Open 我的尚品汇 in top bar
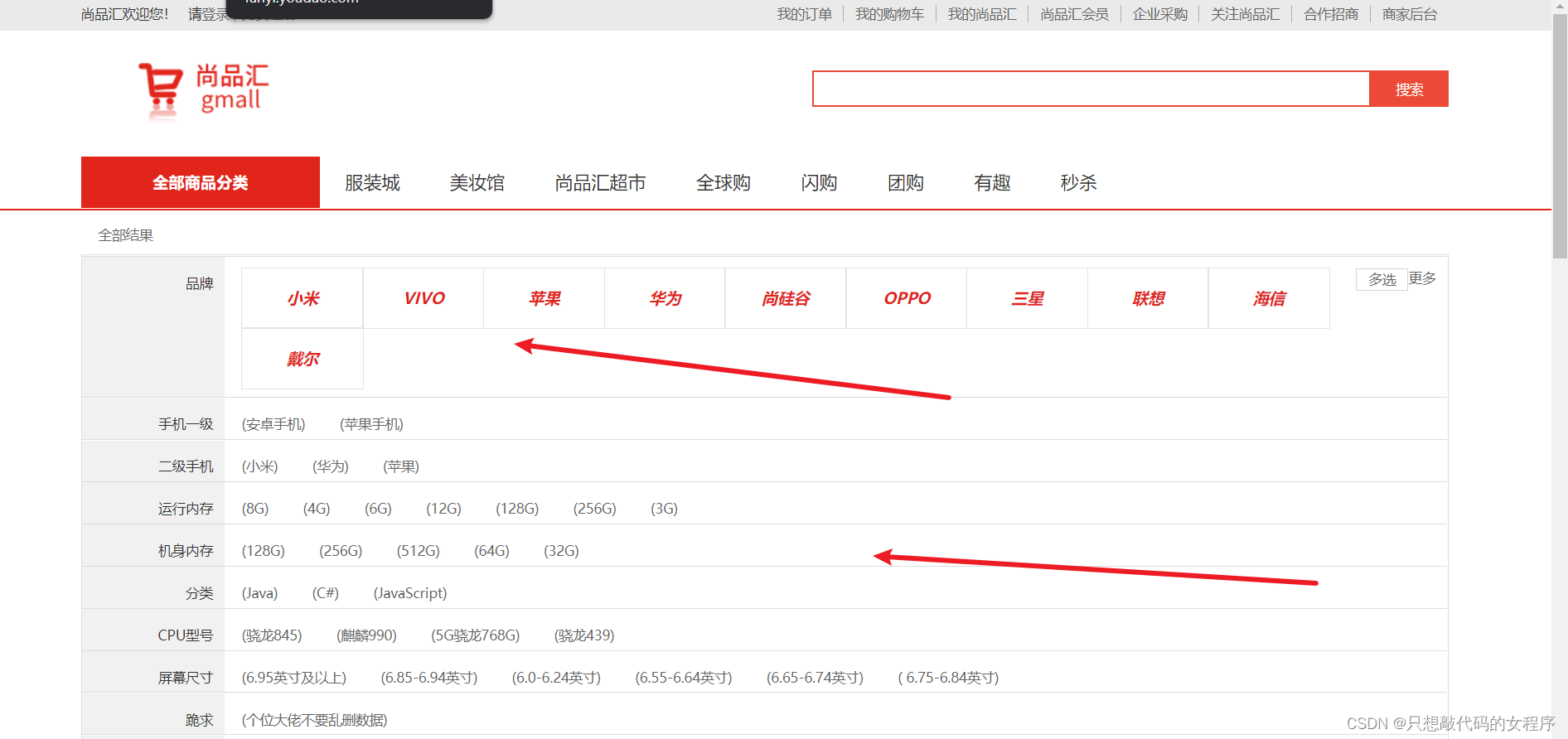The width and height of the screenshot is (1568, 739). [983, 14]
